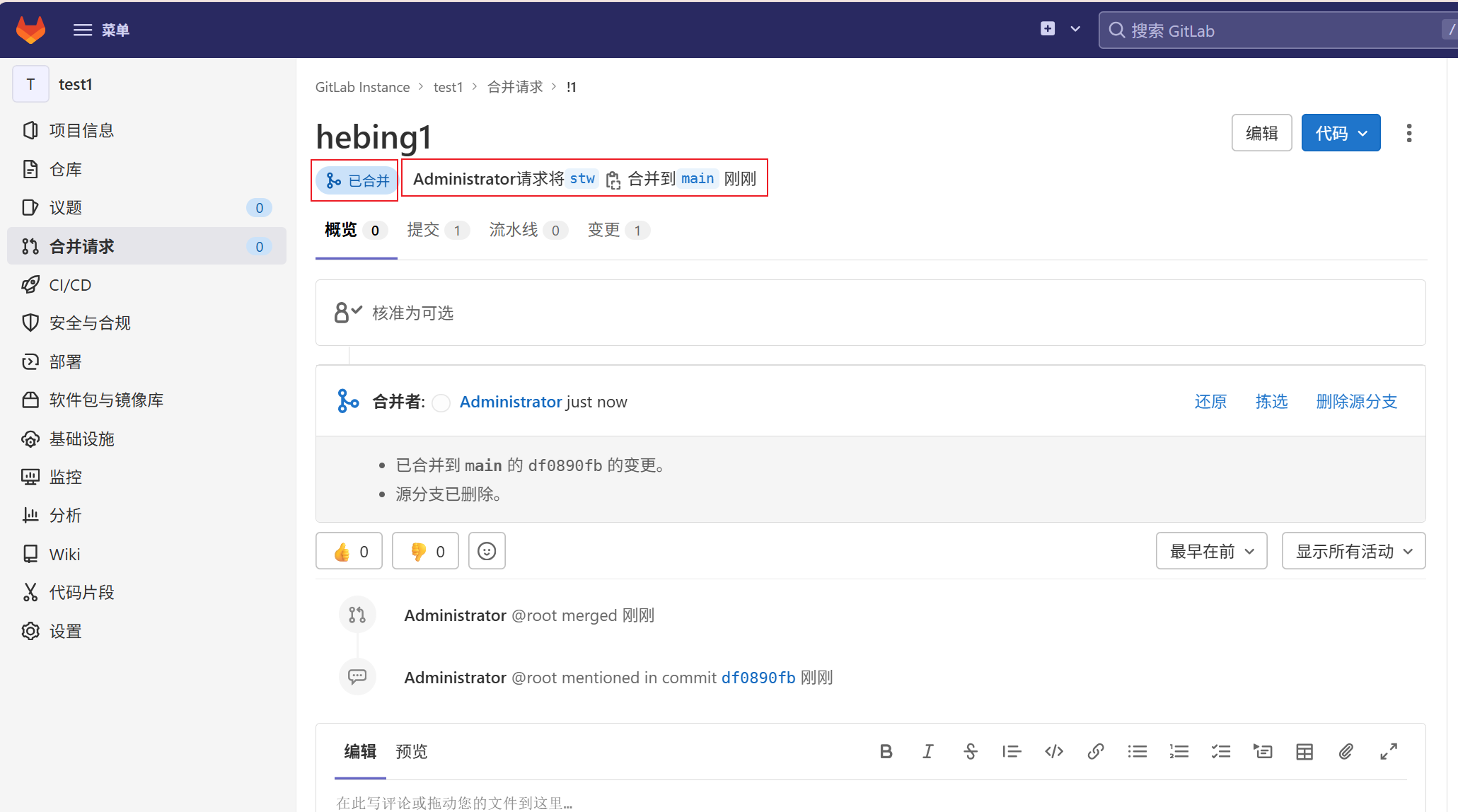
Task: Copy the stw branch name icon
Action: coord(613,180)
